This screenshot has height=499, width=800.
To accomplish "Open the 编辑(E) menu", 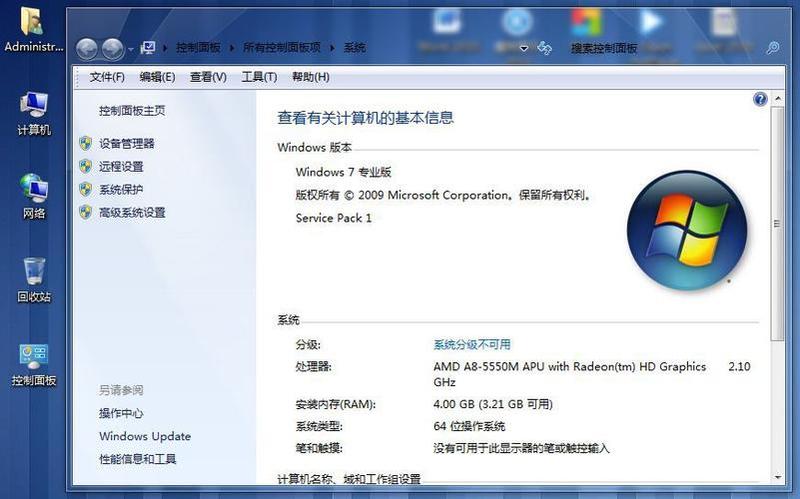I will point(157,77).
